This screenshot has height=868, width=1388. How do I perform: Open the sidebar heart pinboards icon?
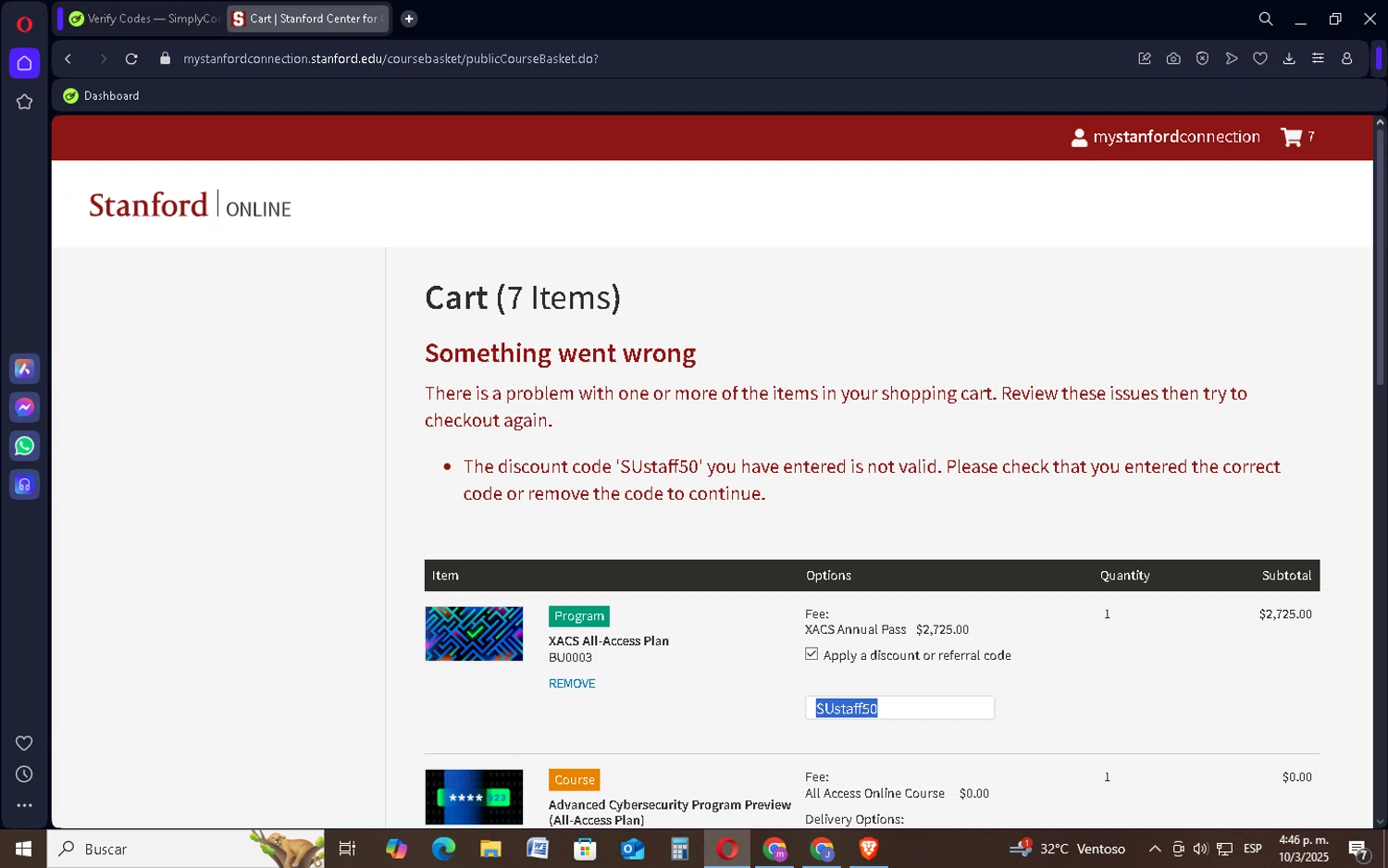click(25, 743)
